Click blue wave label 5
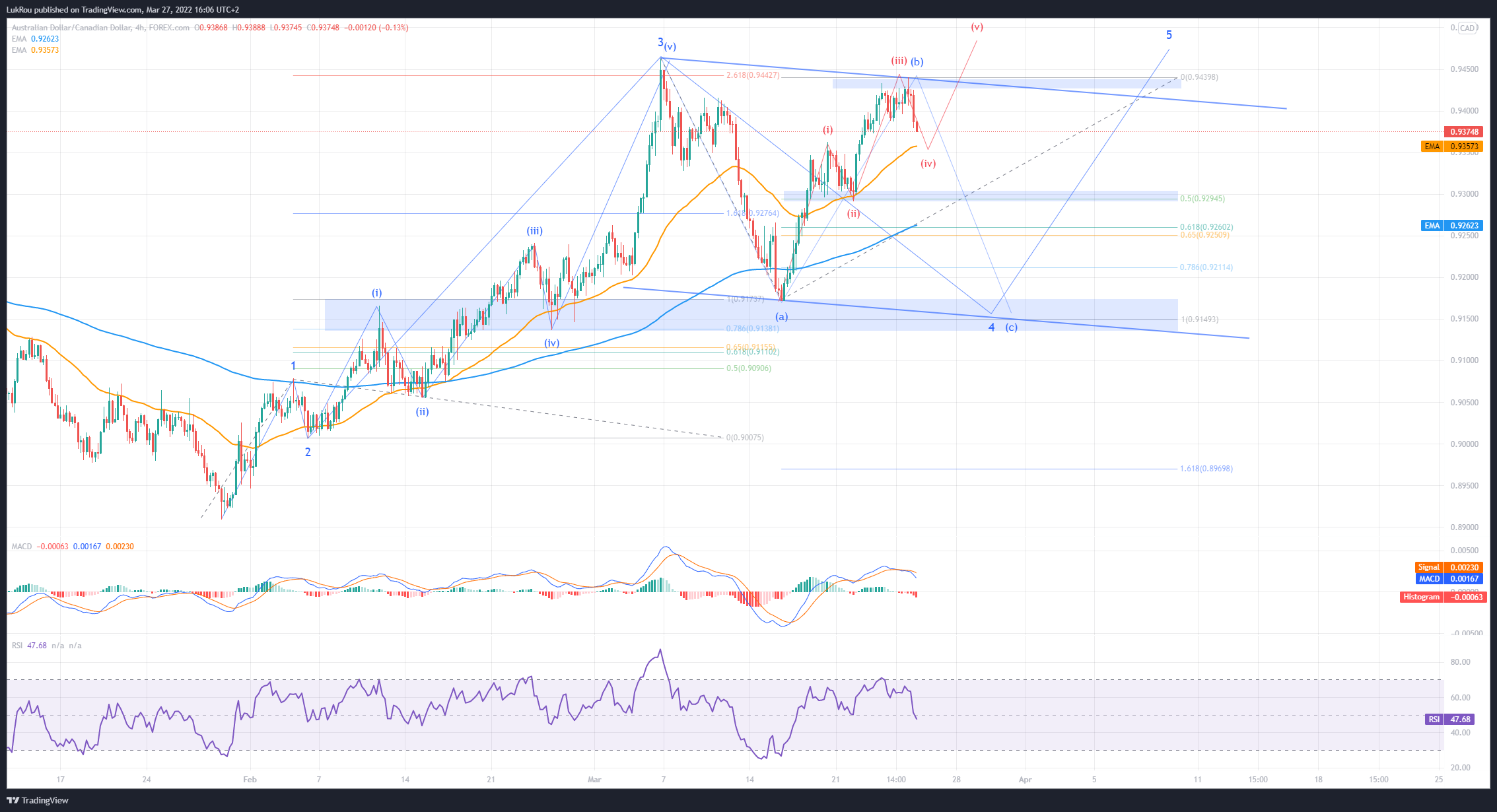Screen dimensions: 1497x812 [1169, 35]
